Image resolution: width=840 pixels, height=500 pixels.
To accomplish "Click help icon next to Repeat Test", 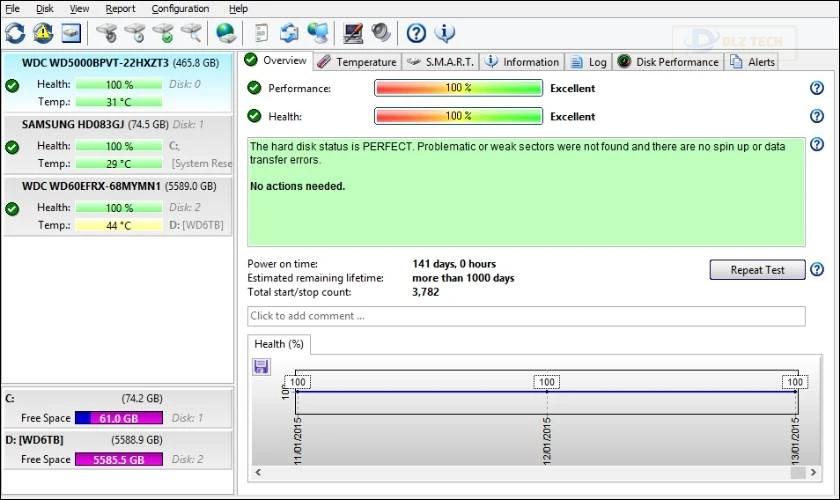I will click(816, 270).
